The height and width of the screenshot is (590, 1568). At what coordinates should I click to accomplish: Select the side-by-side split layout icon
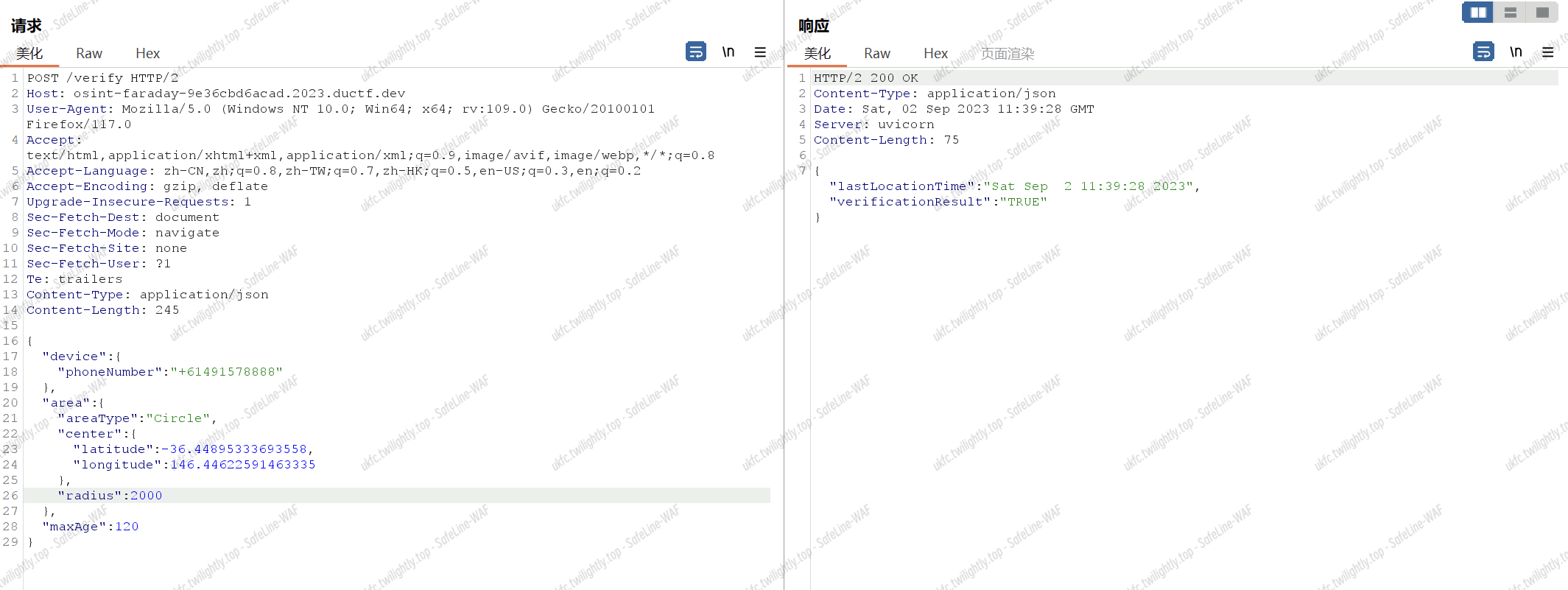point(1477,13)
